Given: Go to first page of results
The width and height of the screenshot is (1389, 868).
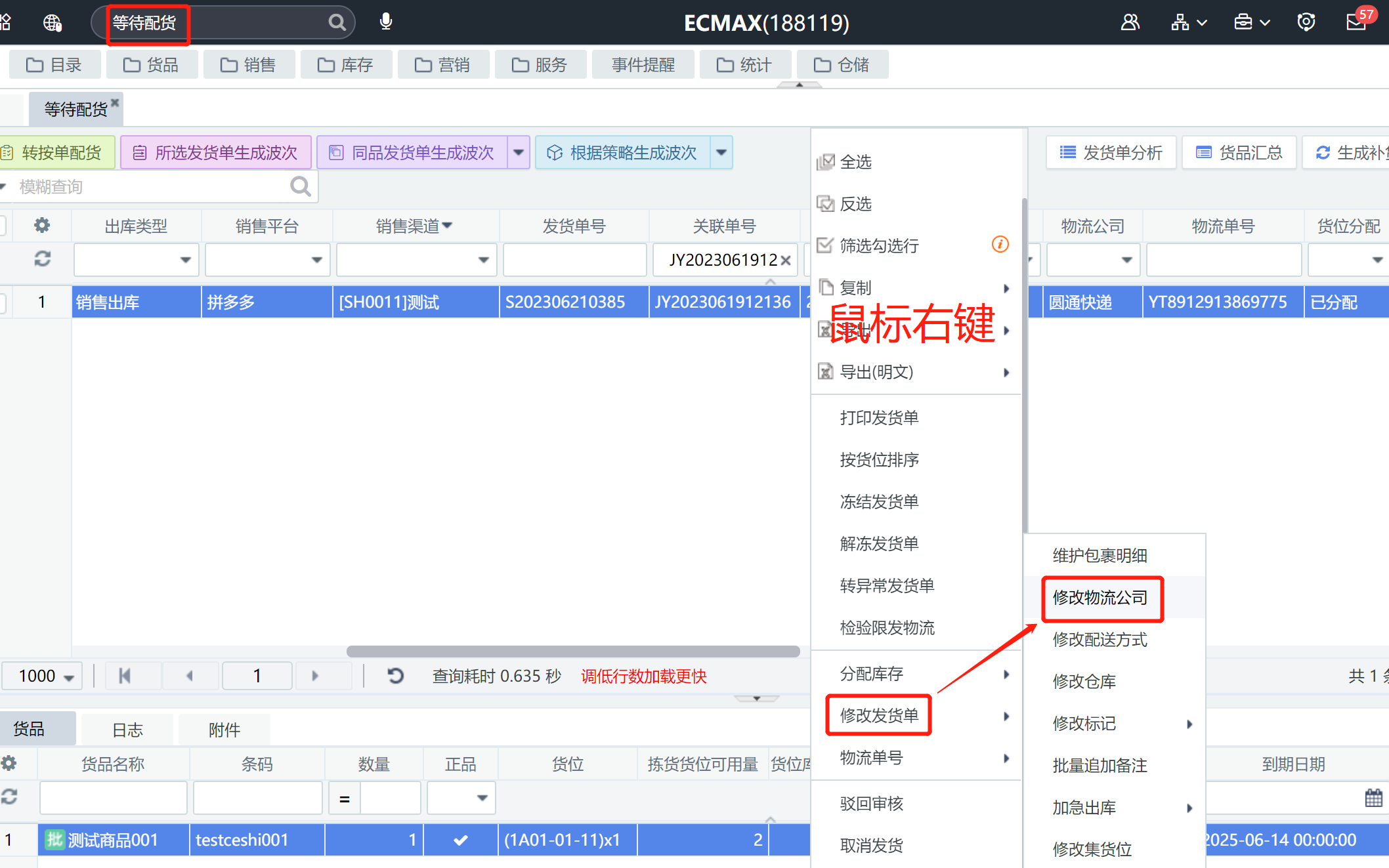Looking at the screenshot, I should tap(125, 676).
